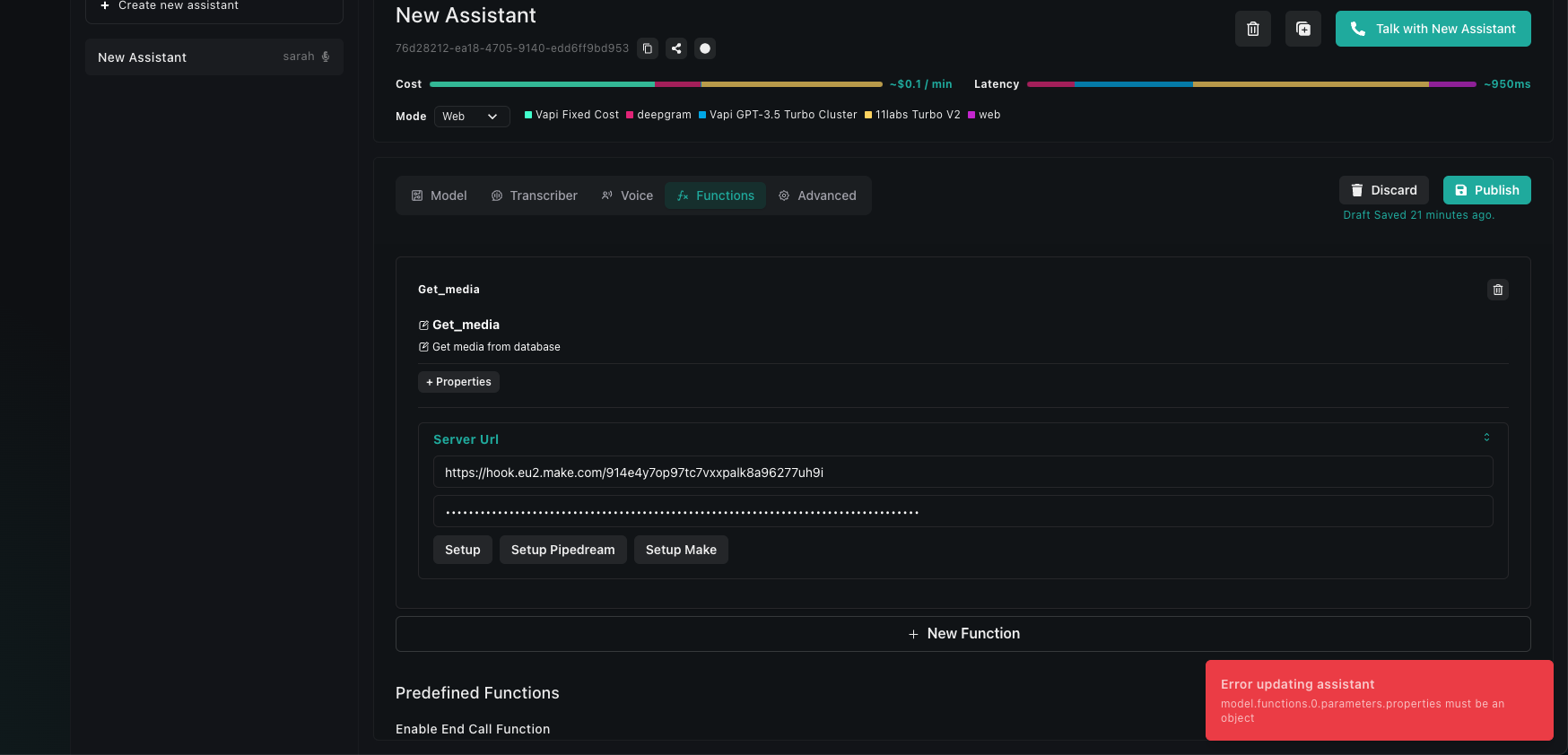
Task: Click the microphone icon next to sarah
Action: 326,56
